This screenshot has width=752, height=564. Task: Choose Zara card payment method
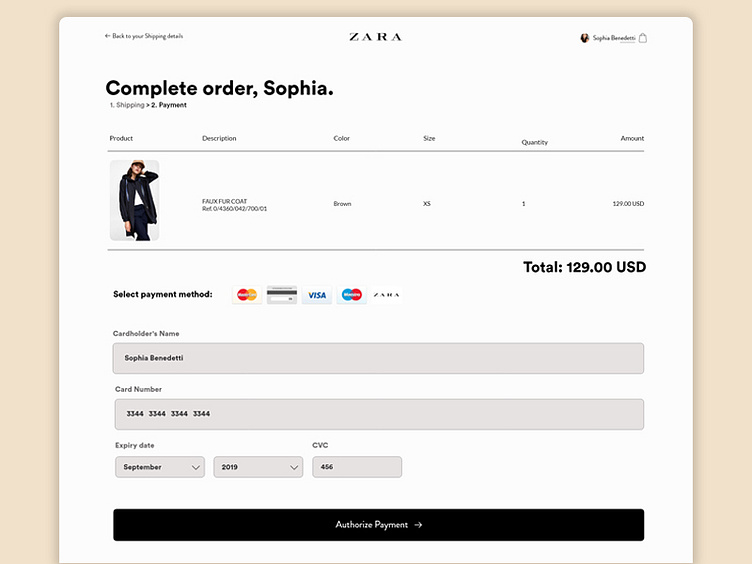click(x=386, y=295)
